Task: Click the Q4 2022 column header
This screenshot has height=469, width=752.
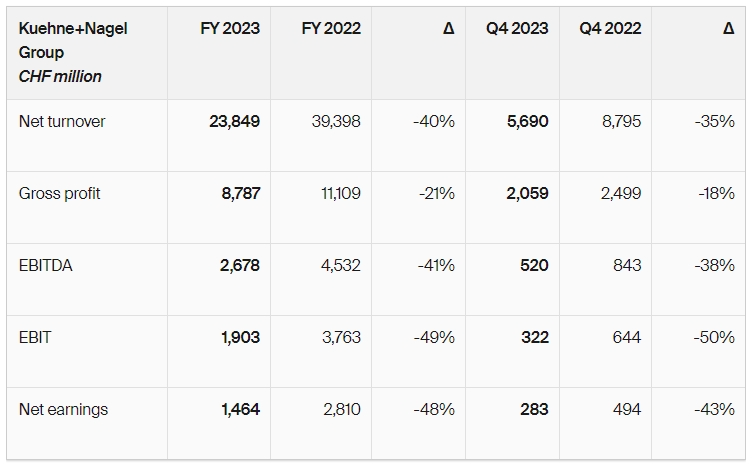Action: pyautogui.click(x=611, y=29)
